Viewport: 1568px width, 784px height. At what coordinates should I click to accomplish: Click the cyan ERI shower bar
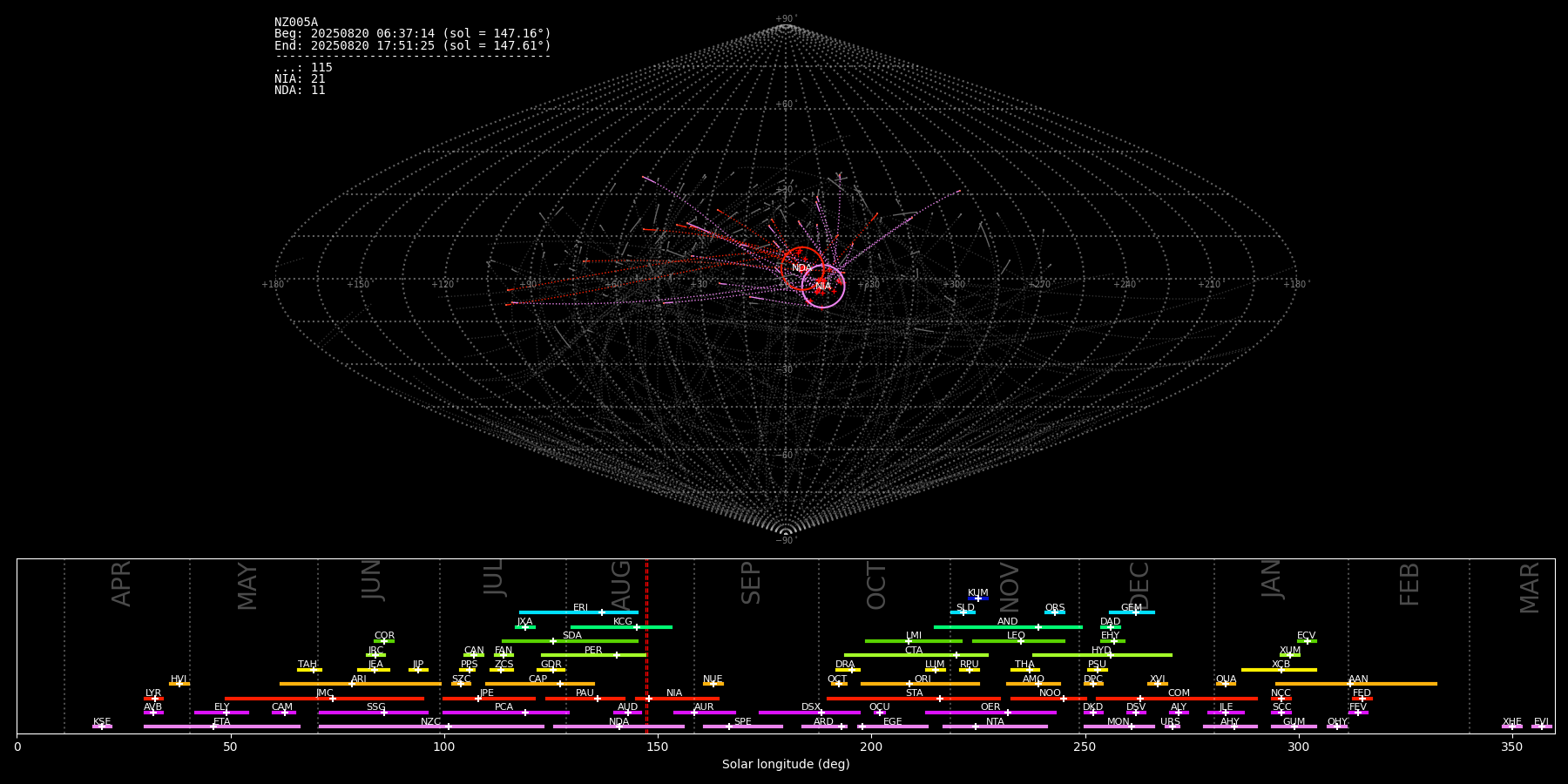pyautogui.click(x=578, y=612)
